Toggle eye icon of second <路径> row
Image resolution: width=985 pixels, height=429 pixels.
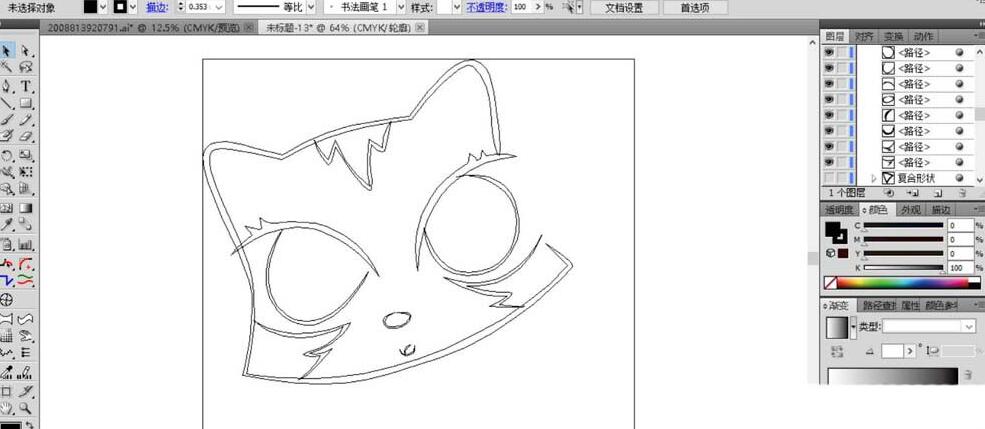[x=829, y=68]
